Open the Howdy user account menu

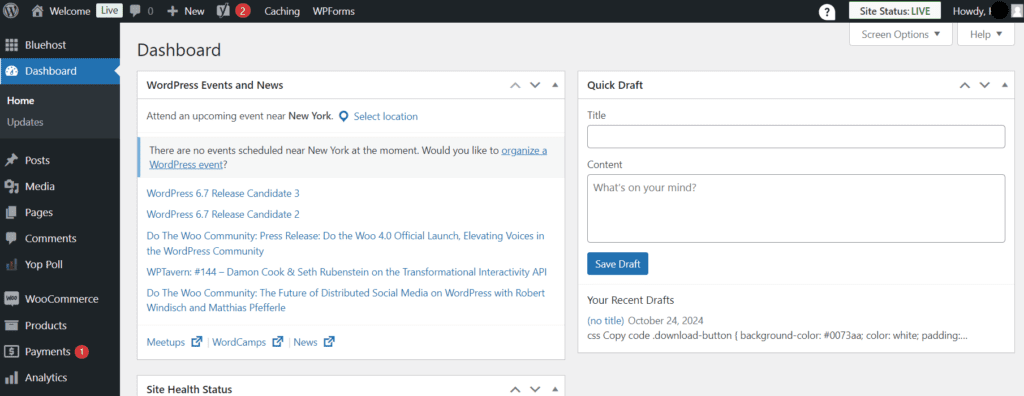pyautogui.click(x=986, y=11)
